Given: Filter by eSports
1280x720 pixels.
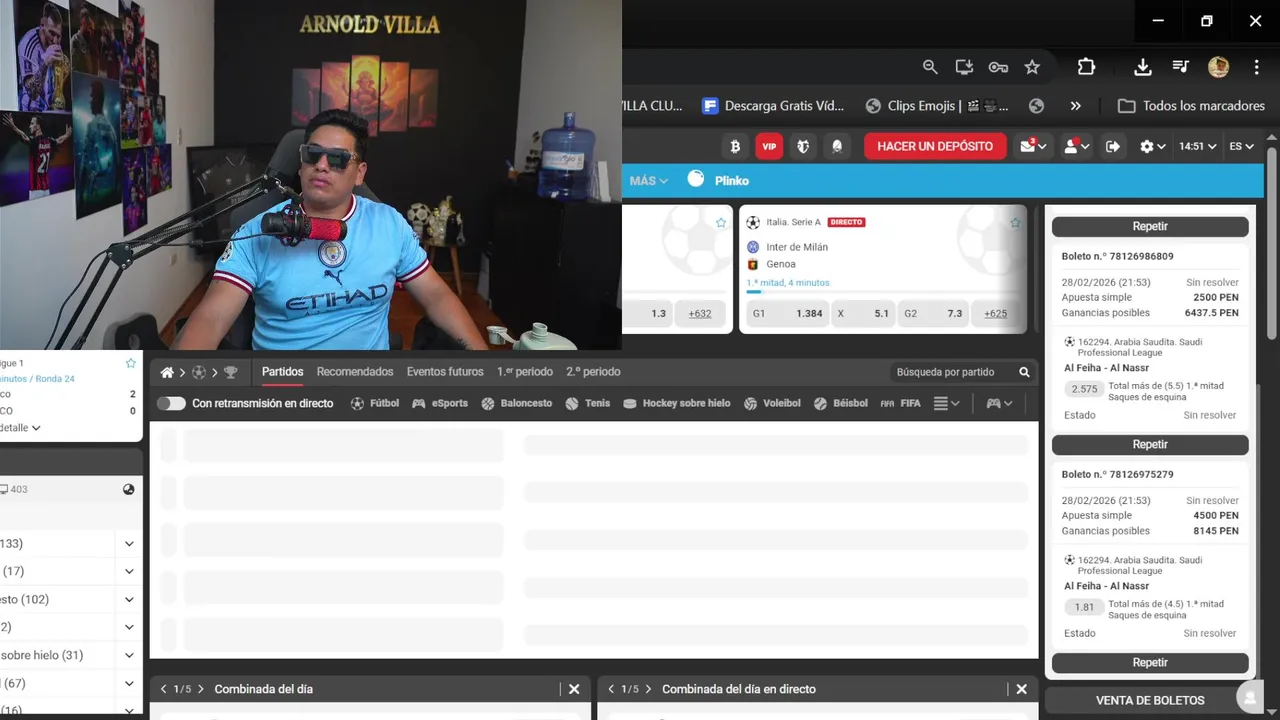Looking at the screenshot, I should (x=440, y=403).
